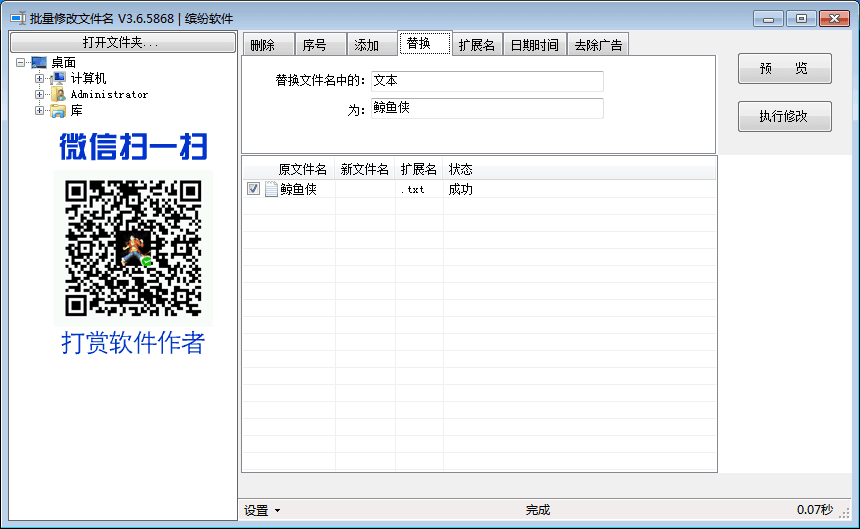Select the 库 library icon
The height and width of the screenshot is (529, 860).
[59, 111]
